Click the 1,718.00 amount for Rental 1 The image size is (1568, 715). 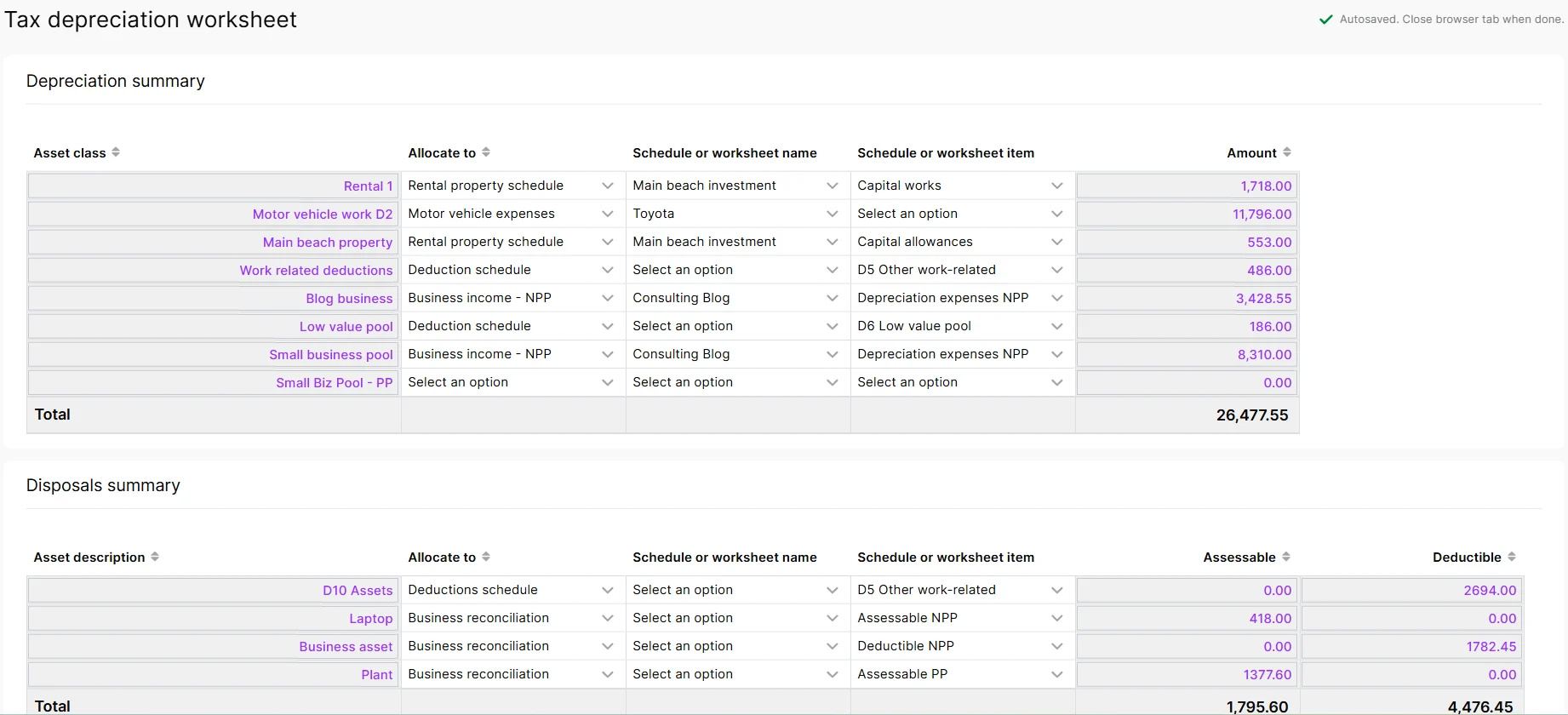(1187, 186)
